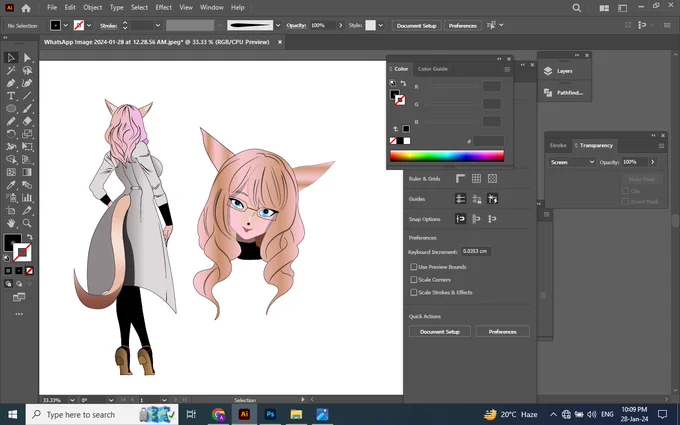
Task: Open the Effect menu
Action: (163, 7)
